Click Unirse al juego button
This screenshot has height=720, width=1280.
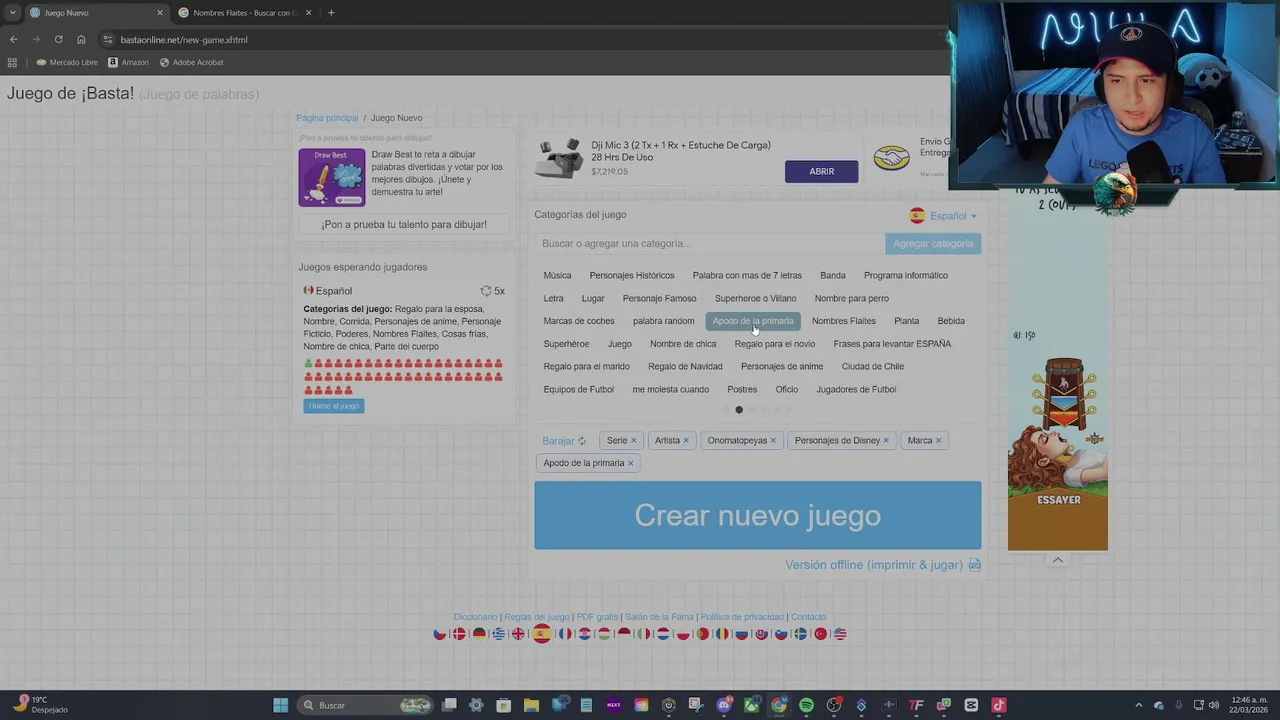[334, 406]
